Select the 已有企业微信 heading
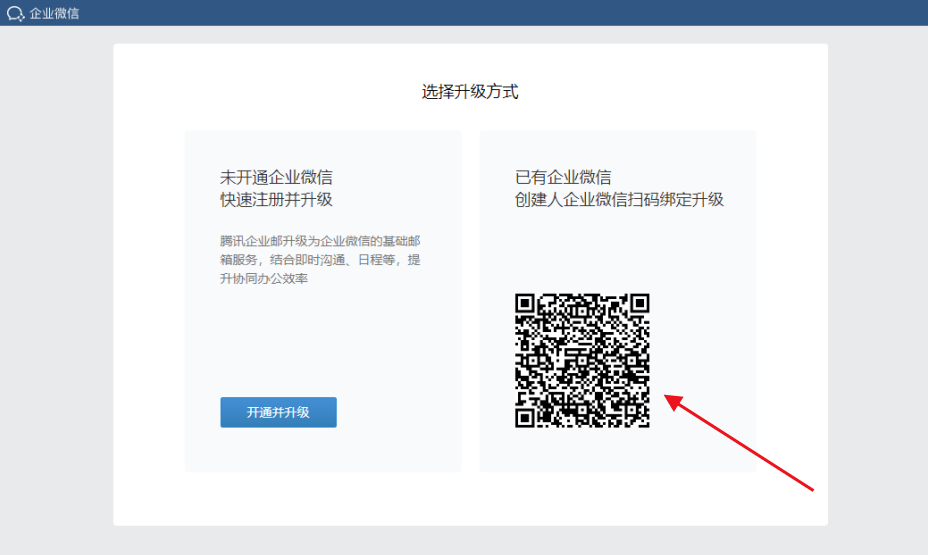This screenshot has height=555, width=928. [563, 177]
